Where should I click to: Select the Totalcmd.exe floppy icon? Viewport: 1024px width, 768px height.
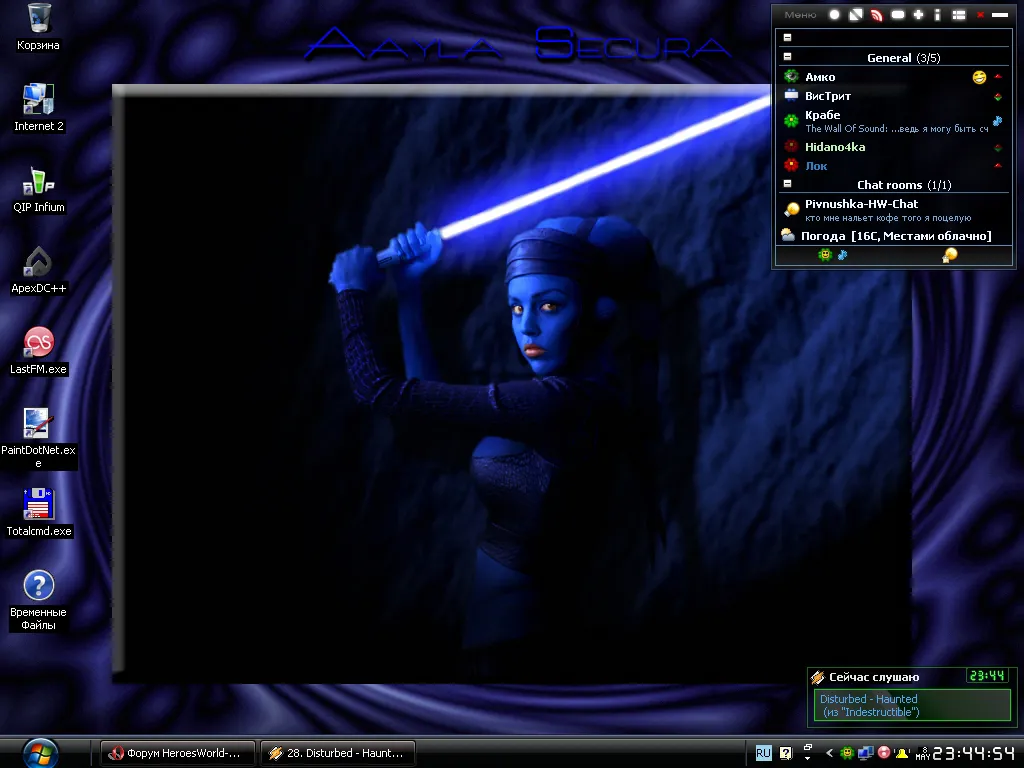coord(39,513)
